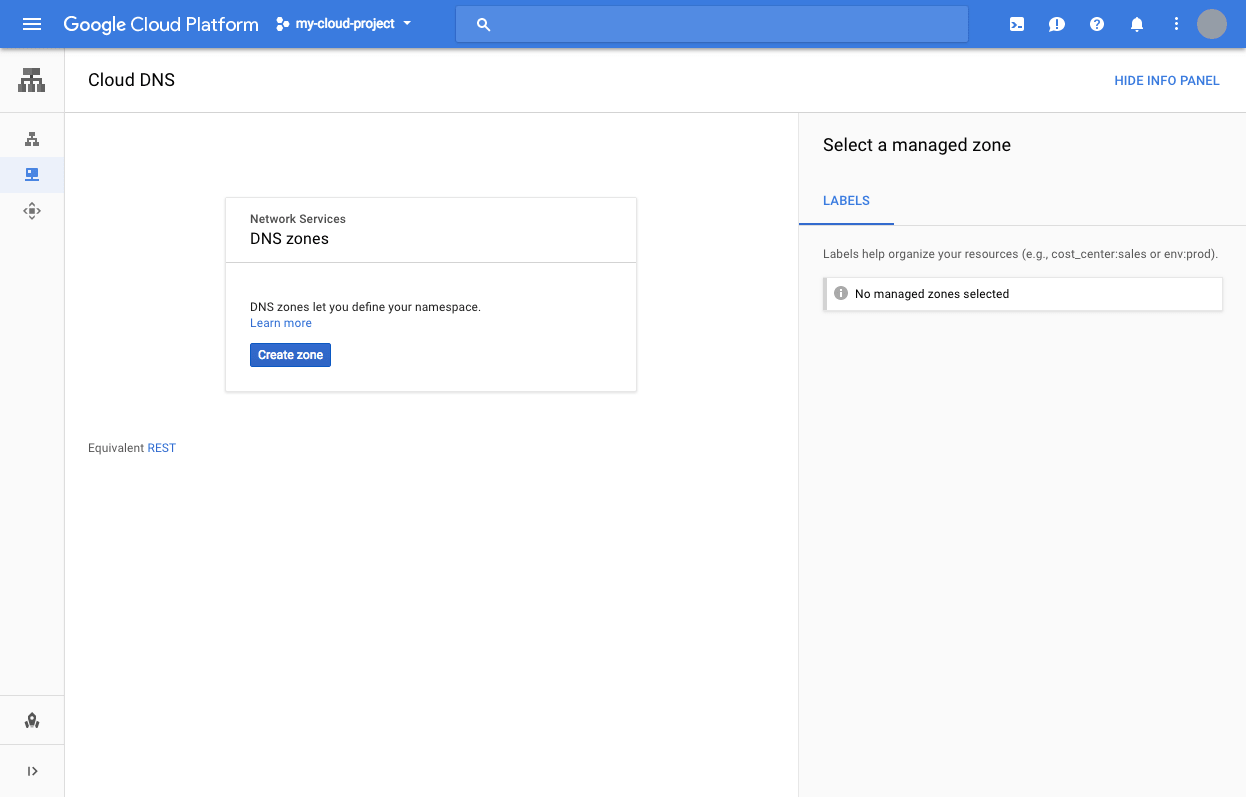Activate Cloud Shell terminal icon
This screenshot has height=797, width=1246.
coord(1017,24)
